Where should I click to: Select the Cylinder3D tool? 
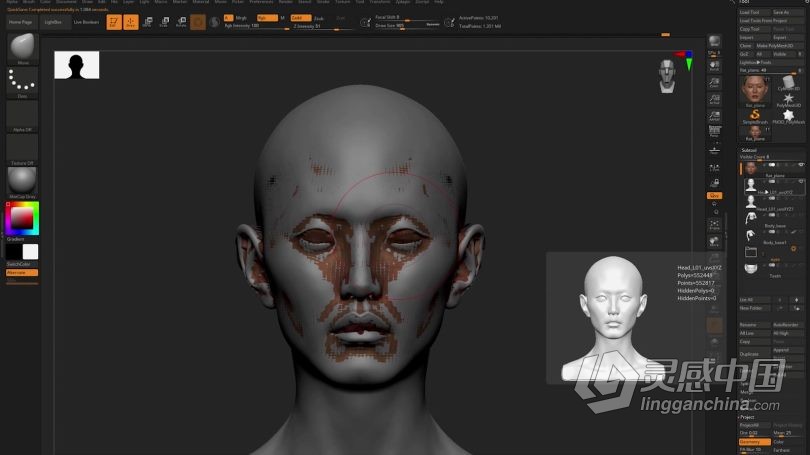[x=788, y=83]
